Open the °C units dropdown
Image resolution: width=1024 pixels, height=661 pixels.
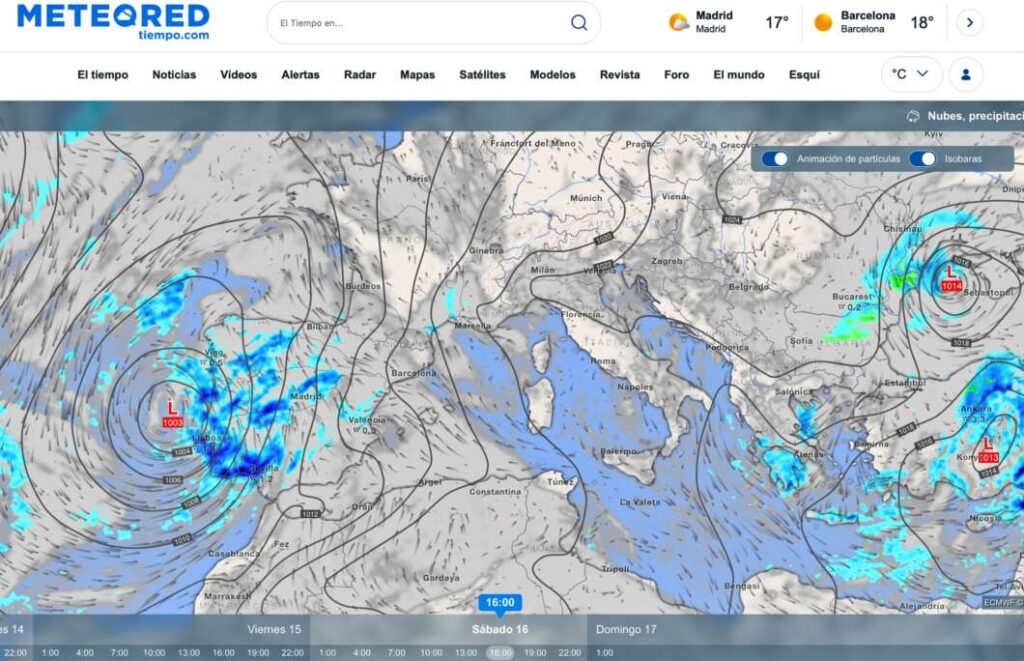tap(911, 74)
